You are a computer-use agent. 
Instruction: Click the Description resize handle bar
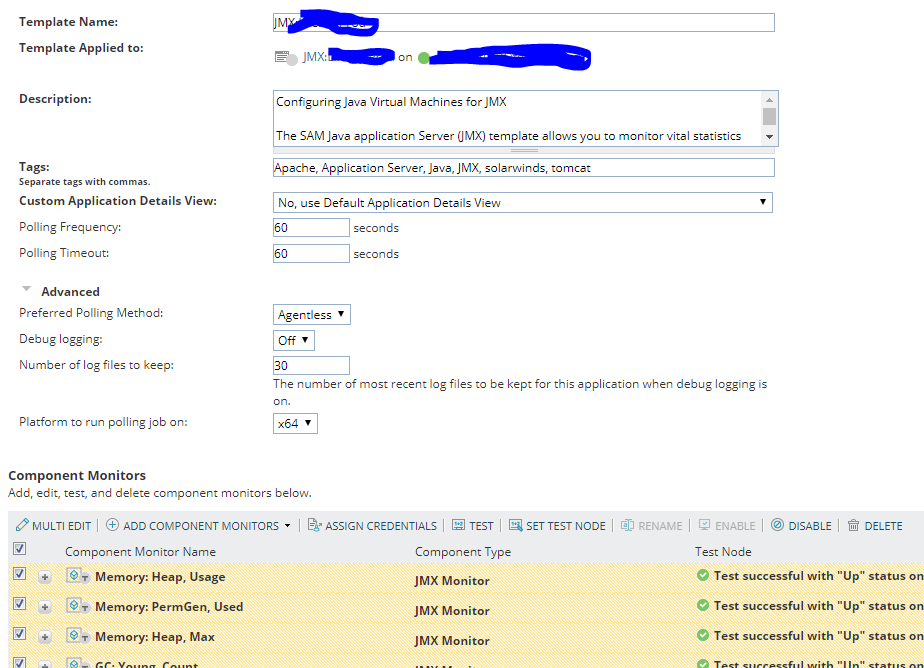coord(524,150)
